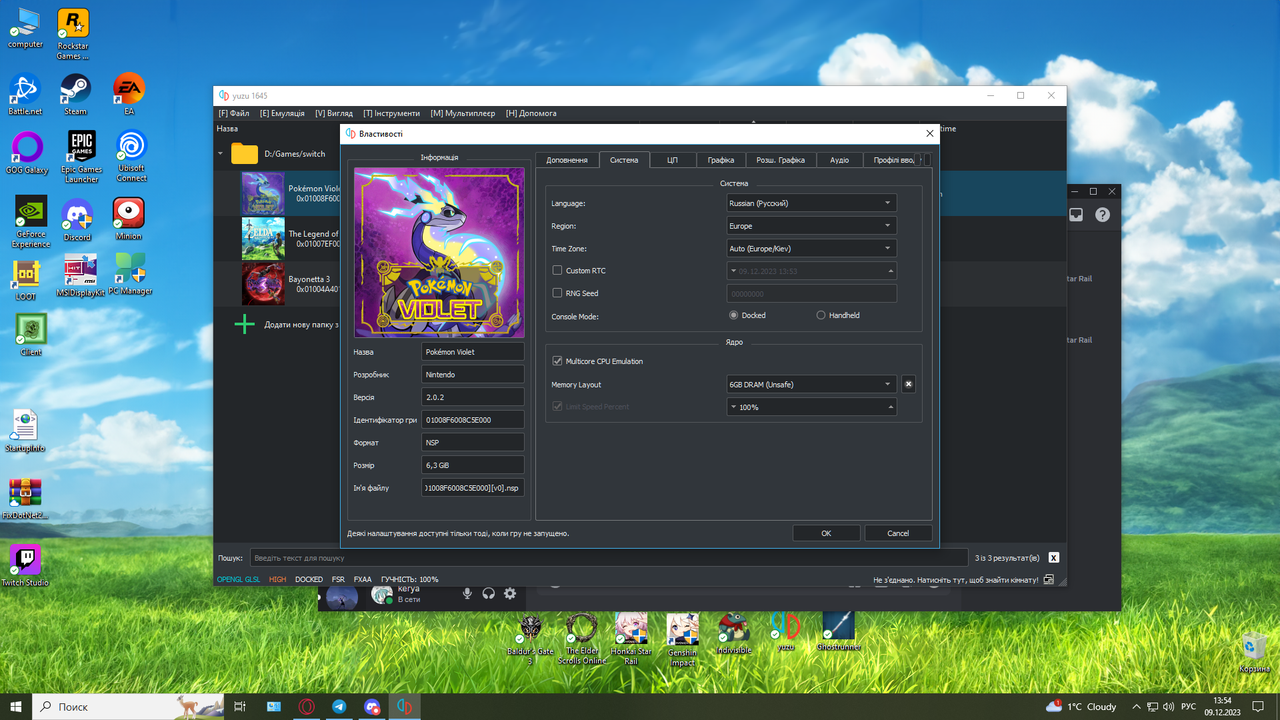Open the Емуляція menu
The image size is (1280, 720).
coord(282,113)
